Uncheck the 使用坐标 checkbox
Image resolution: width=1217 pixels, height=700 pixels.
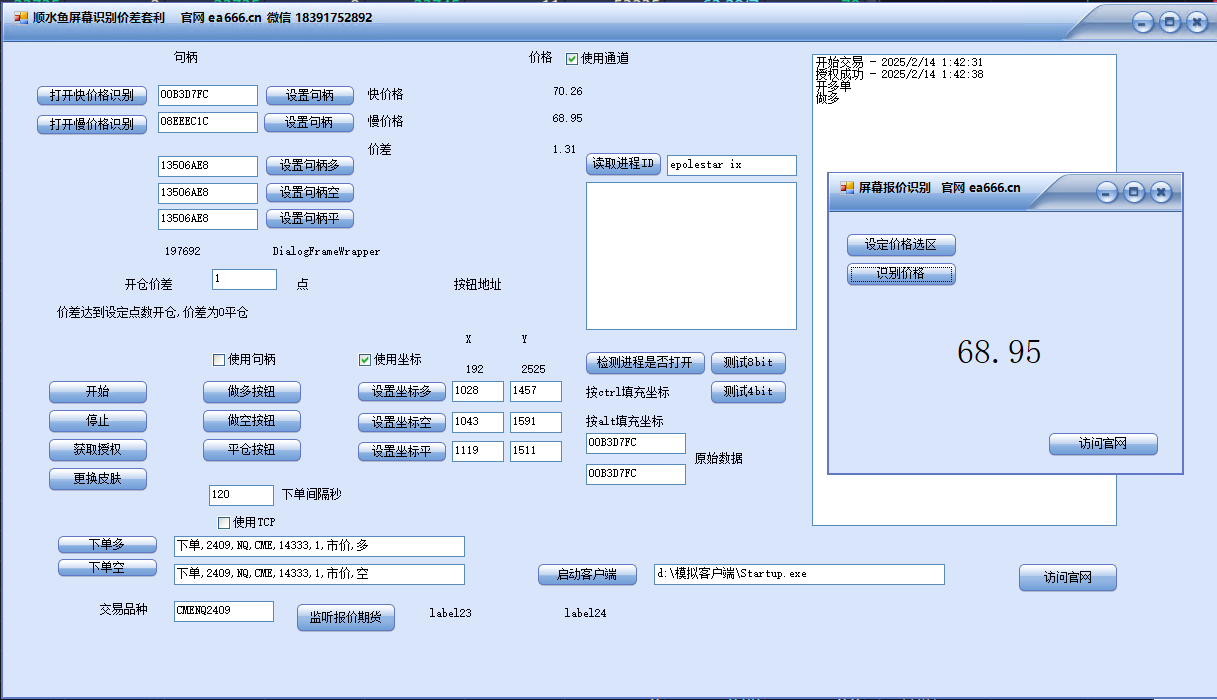365,360
